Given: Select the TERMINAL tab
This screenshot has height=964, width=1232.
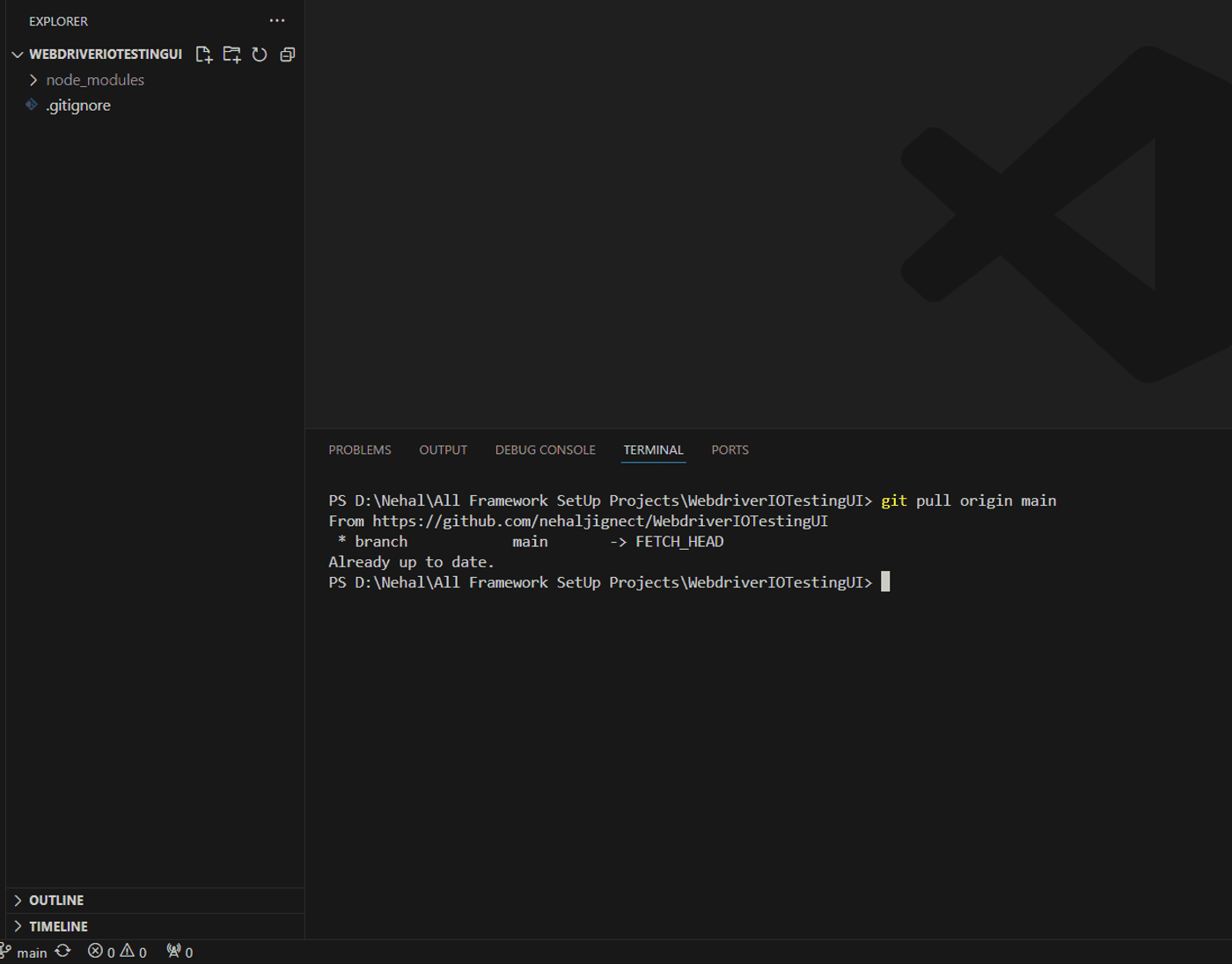Looking at the screenshot, I should click(654, 450).
